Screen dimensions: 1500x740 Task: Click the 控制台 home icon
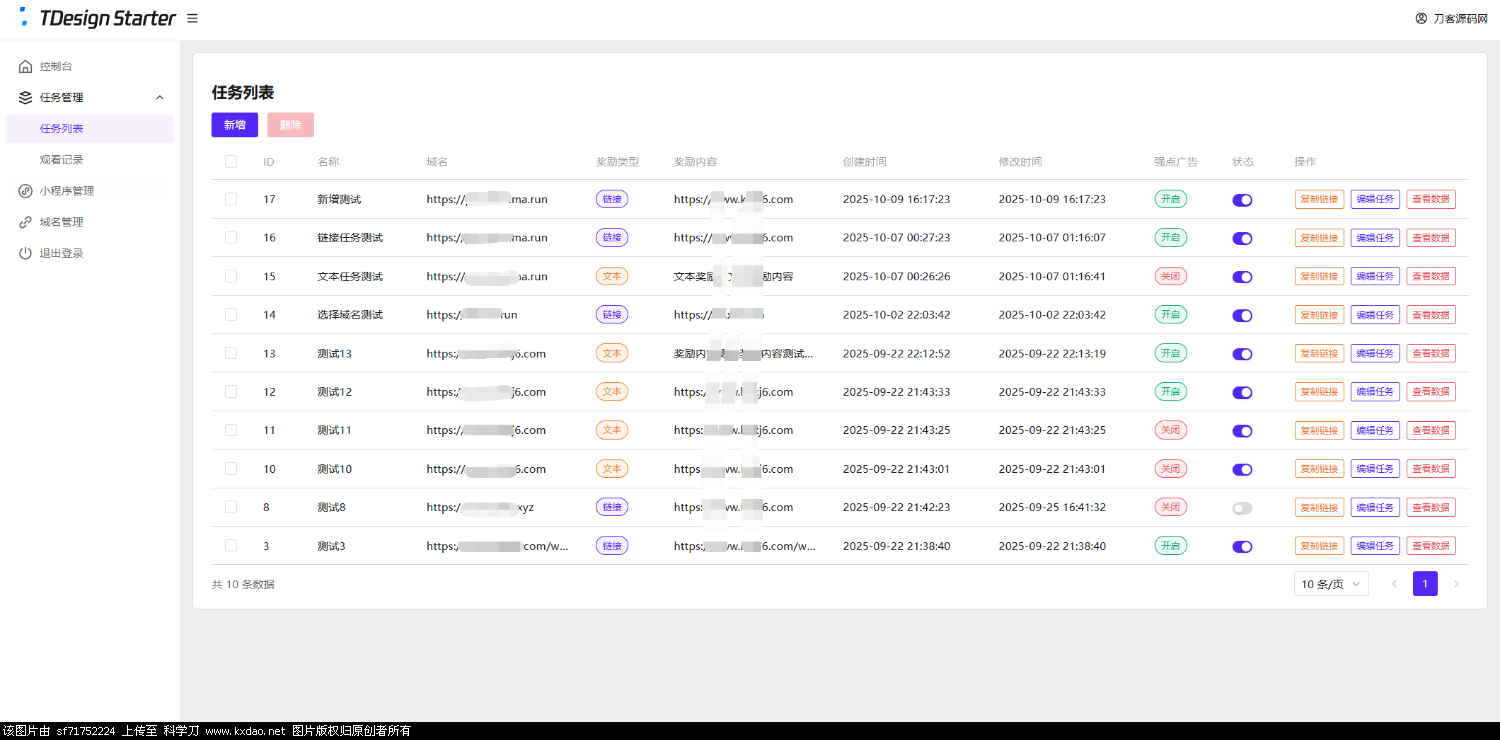click(x=26, y=66)
